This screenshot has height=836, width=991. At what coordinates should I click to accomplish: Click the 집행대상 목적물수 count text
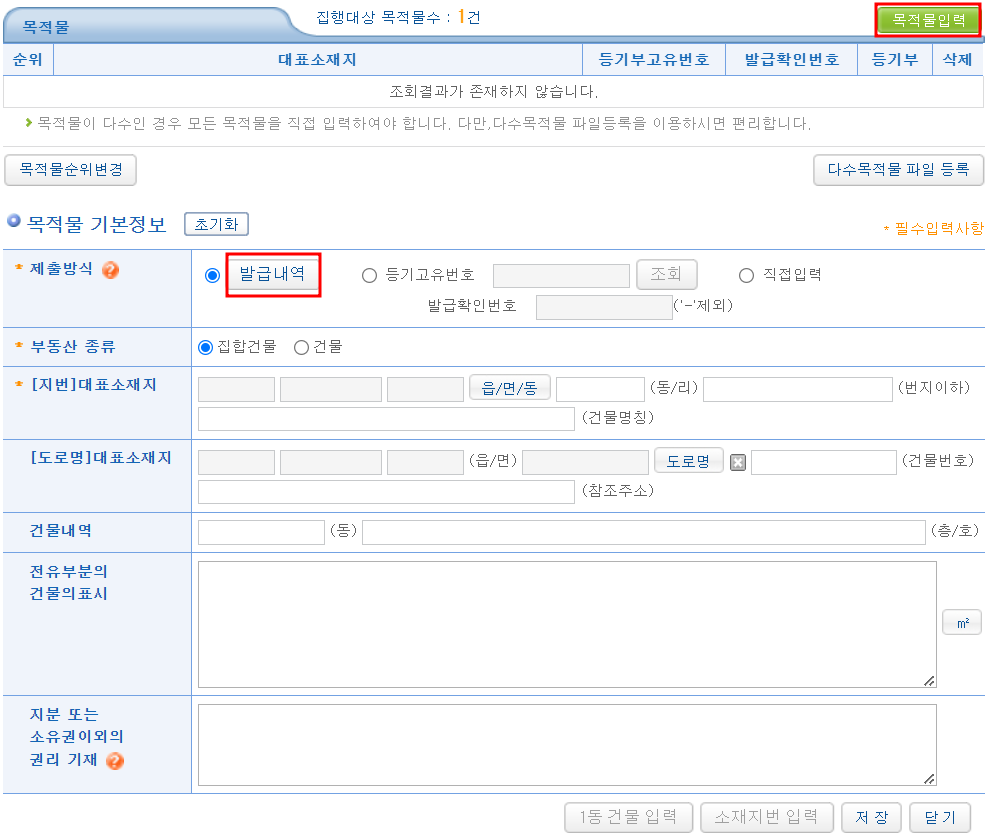point(398,17)
